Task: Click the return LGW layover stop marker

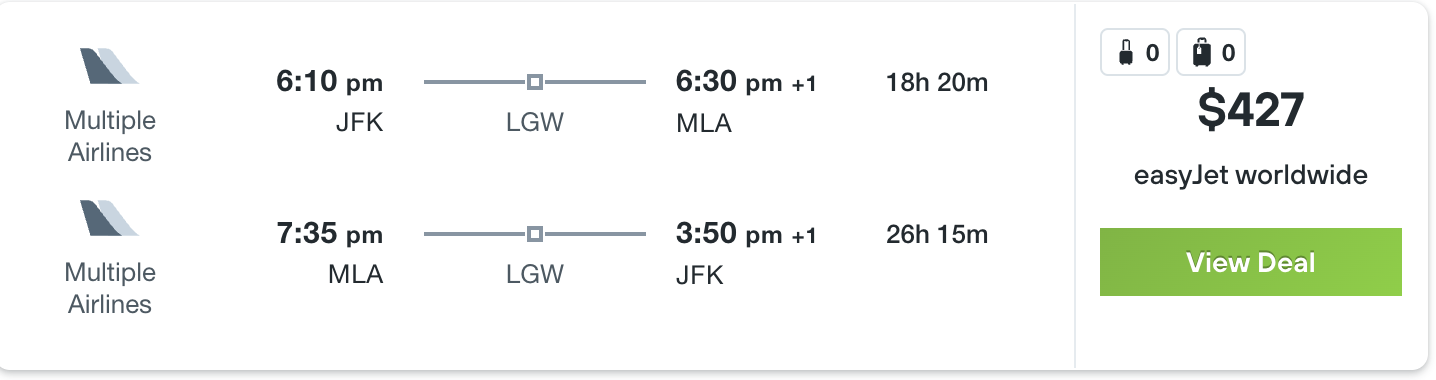Action: pos(535,233)
